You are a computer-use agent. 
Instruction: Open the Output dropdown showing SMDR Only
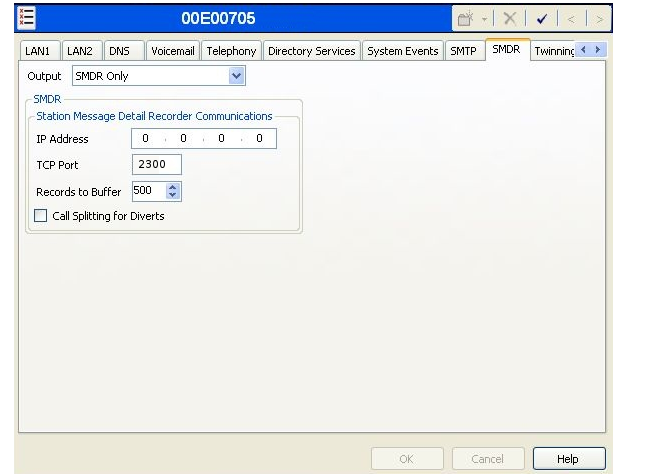click(159, 76)
